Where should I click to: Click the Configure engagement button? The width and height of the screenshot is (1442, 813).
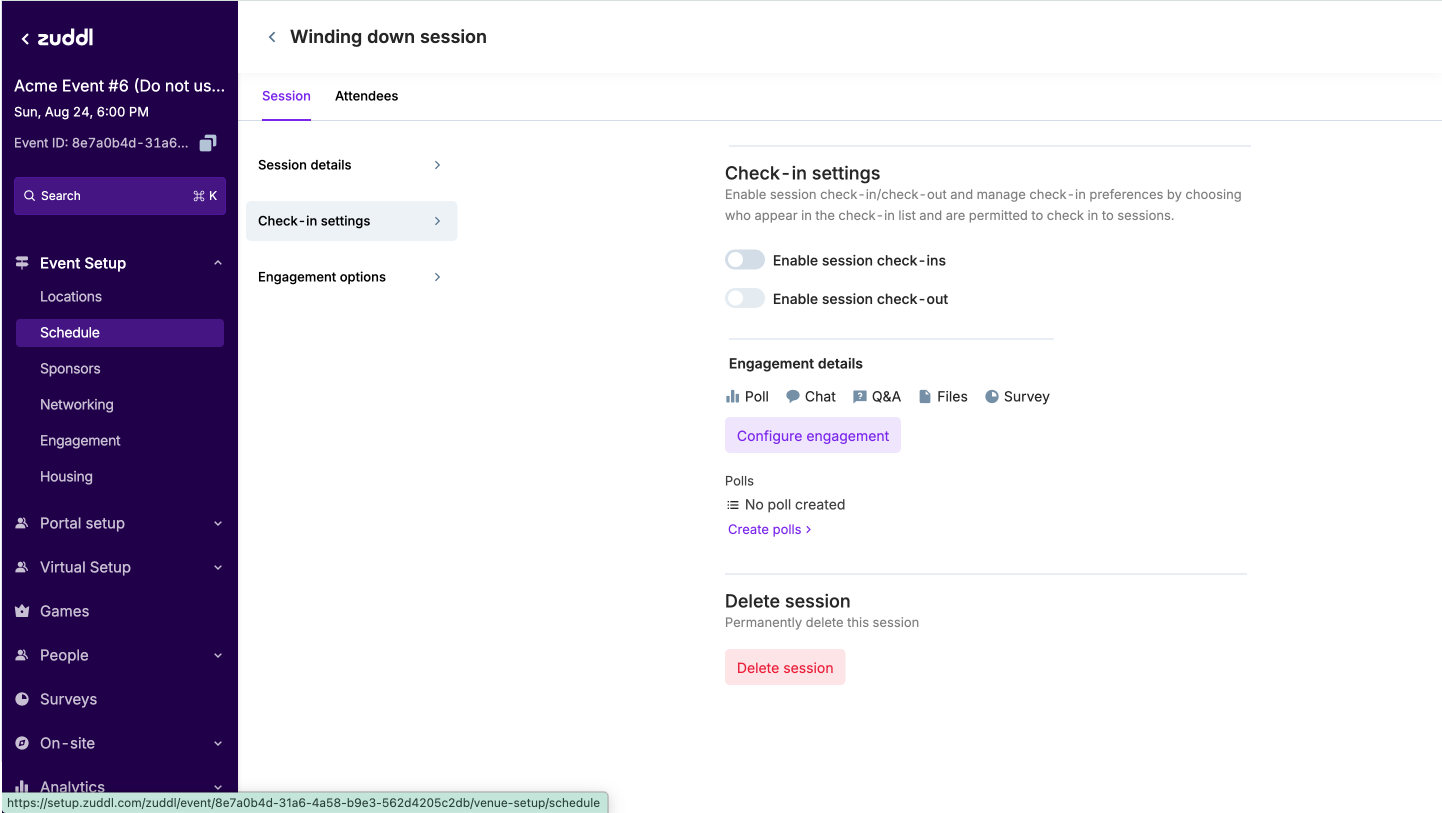(x=812, y=436)
